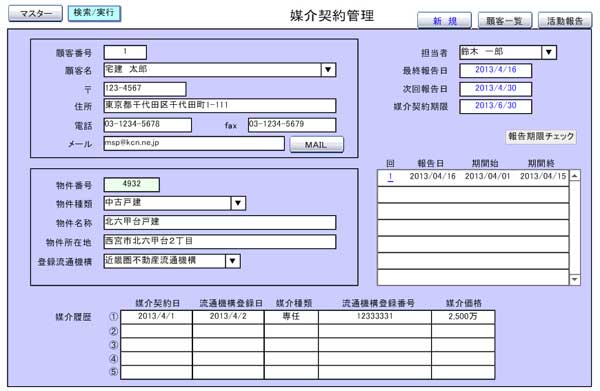600x391 pixels.
Task: Click the 物件番号 field 4932
Action: (132, 185)
